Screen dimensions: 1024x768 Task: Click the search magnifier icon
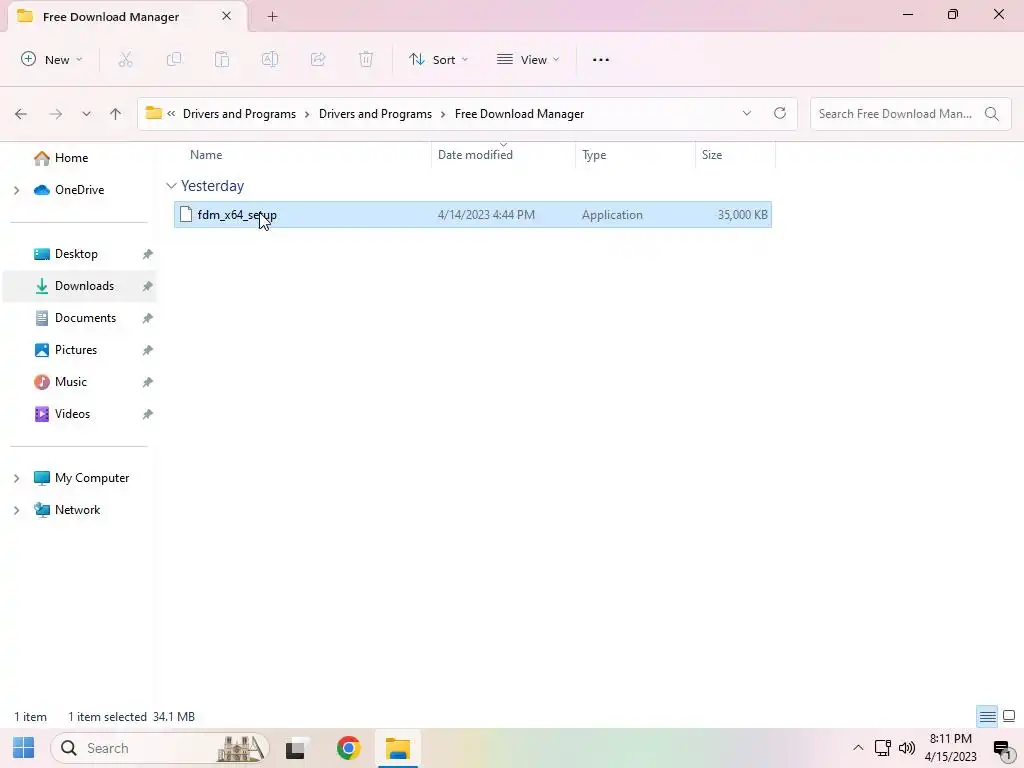coord(991,114)
